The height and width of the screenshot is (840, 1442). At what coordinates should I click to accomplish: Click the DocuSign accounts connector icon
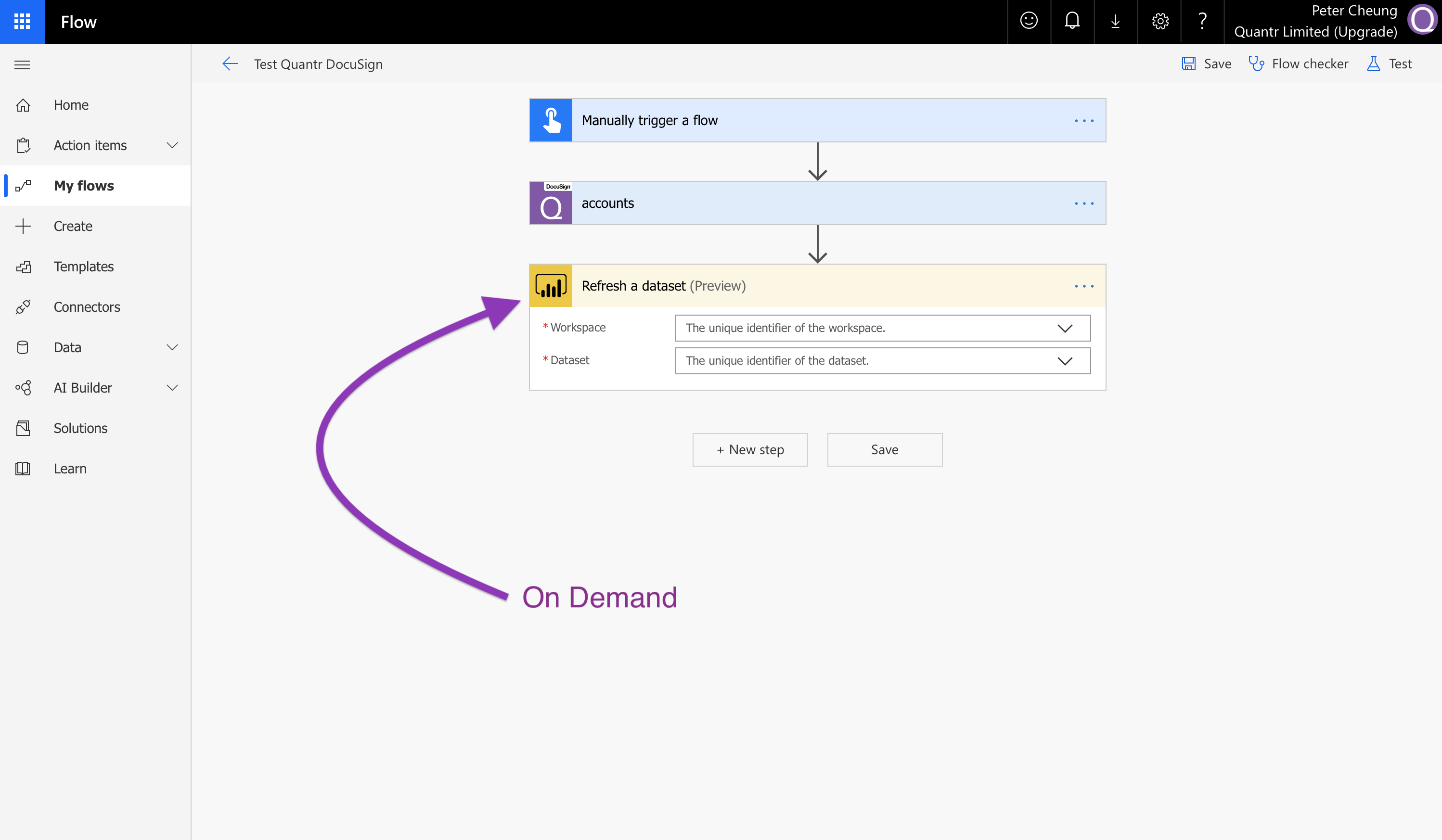551,203
